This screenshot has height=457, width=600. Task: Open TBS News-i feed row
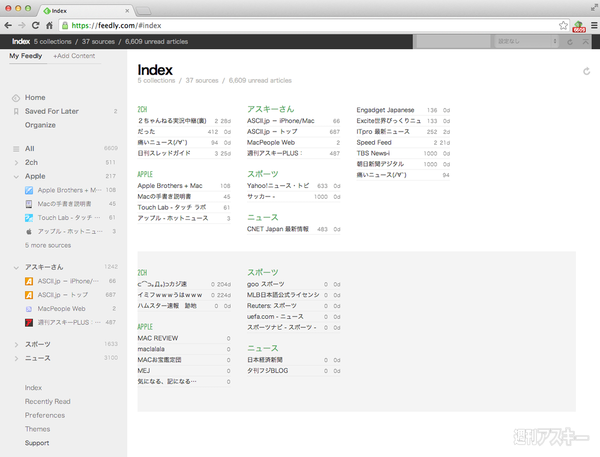click(403, 153)
